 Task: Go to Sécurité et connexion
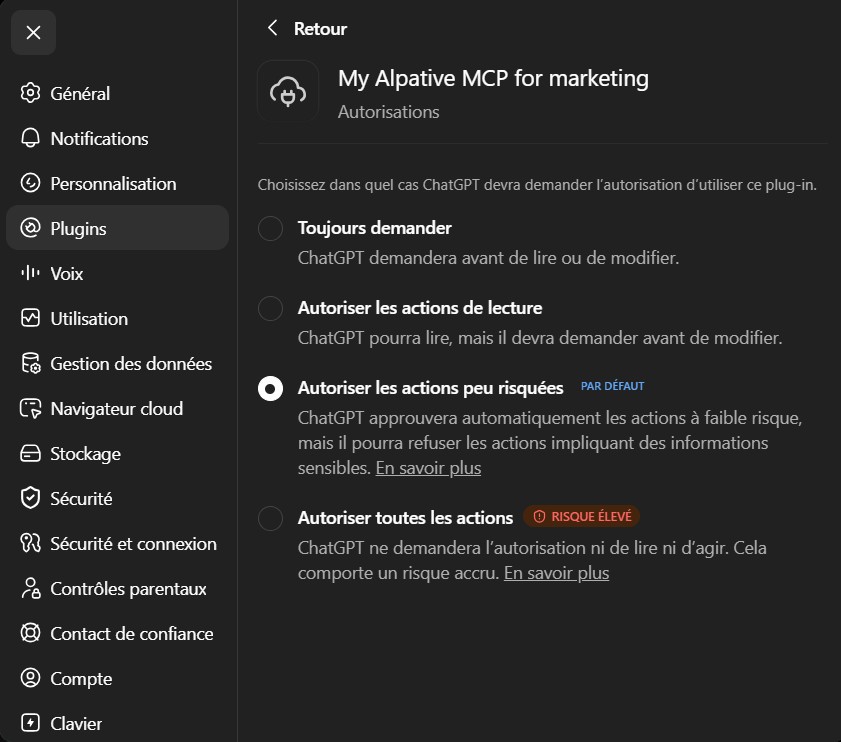[x=117, y=543]
